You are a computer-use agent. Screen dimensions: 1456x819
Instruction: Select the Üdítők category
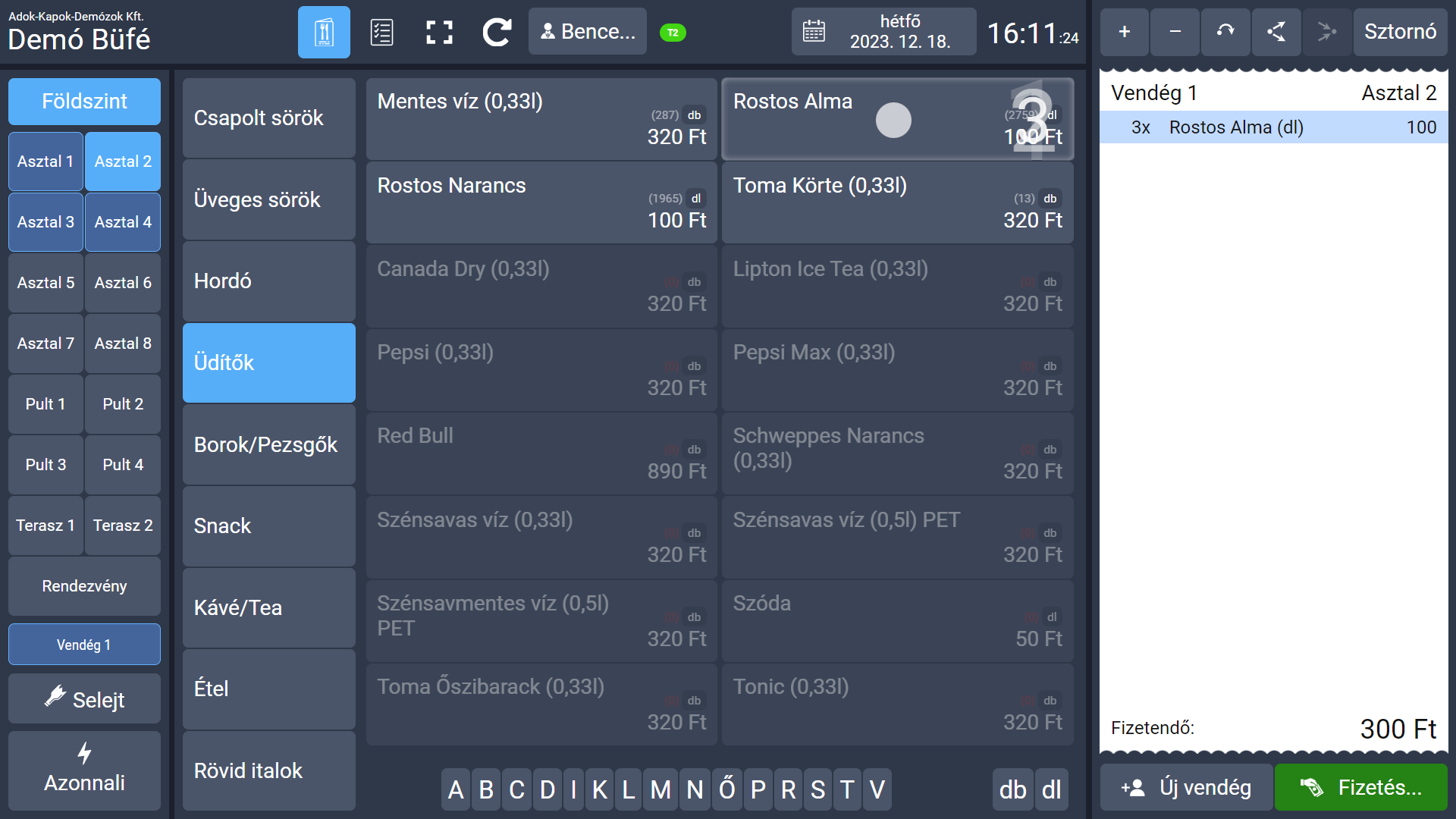[x=269, y=363]
